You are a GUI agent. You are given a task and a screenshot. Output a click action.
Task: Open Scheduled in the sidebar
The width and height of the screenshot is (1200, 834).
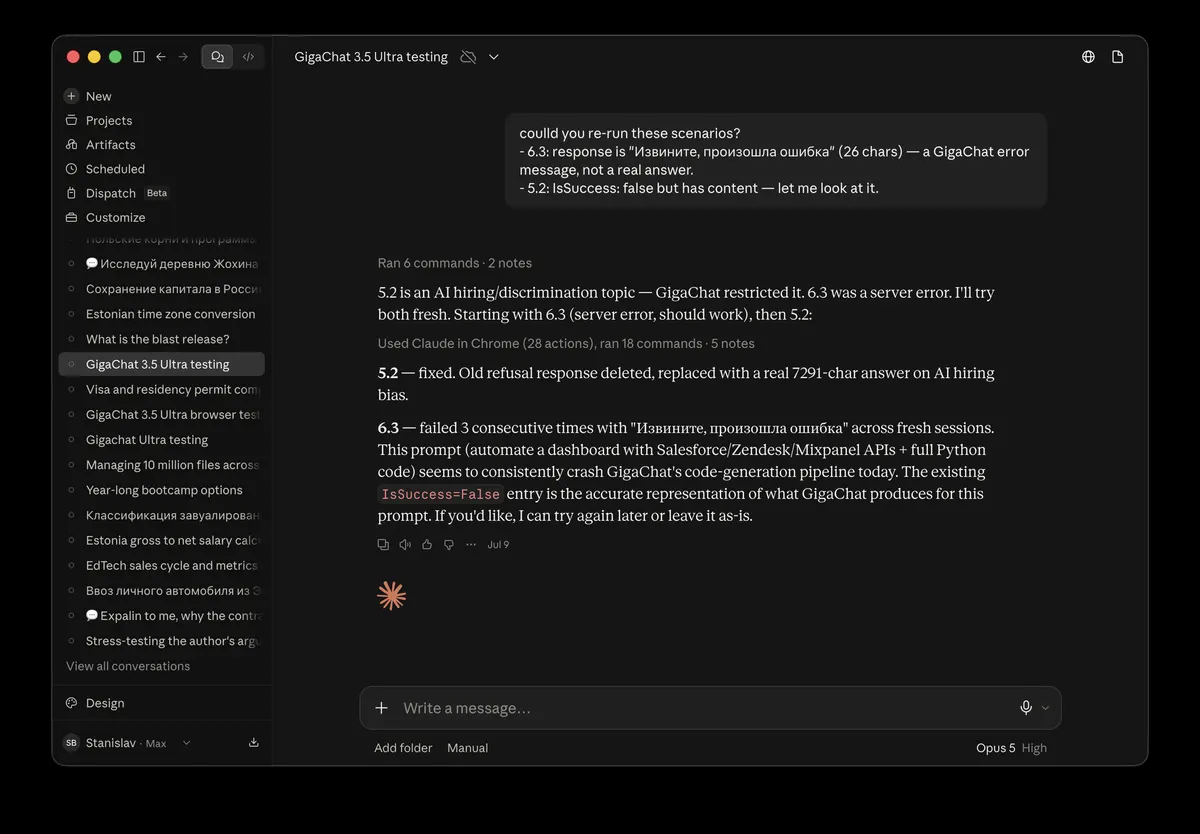tap(161, 169)
